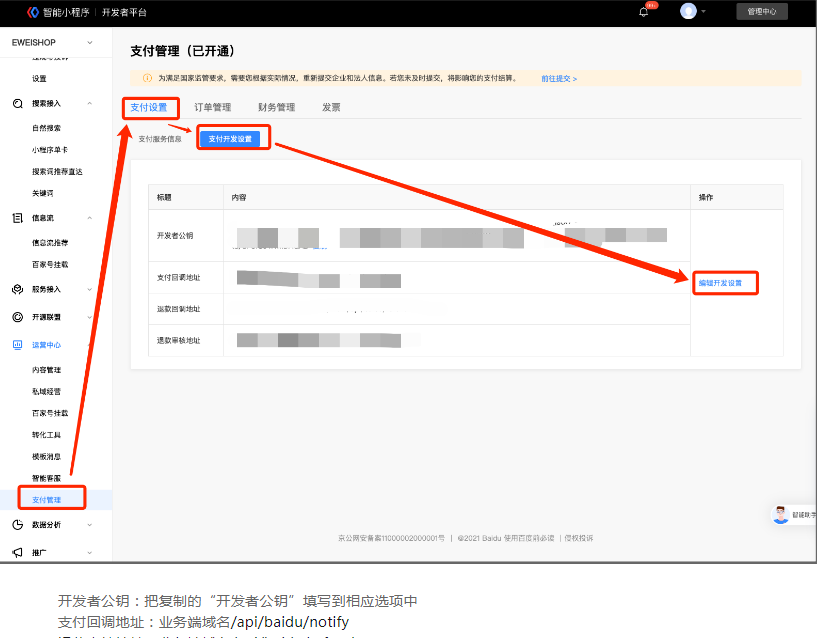Expand the EWEISHOP app dropdown
The height and width of the screenshot is (638, 818).
(90, 43)
